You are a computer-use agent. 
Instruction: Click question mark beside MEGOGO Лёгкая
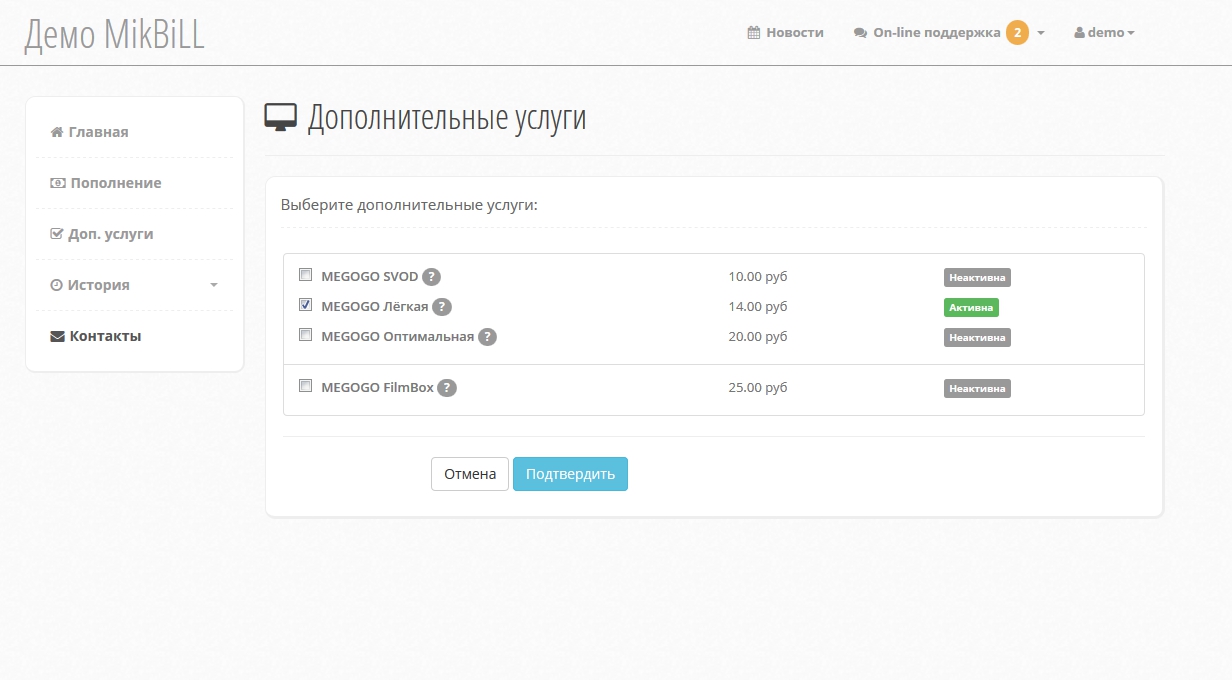point(442,307)
